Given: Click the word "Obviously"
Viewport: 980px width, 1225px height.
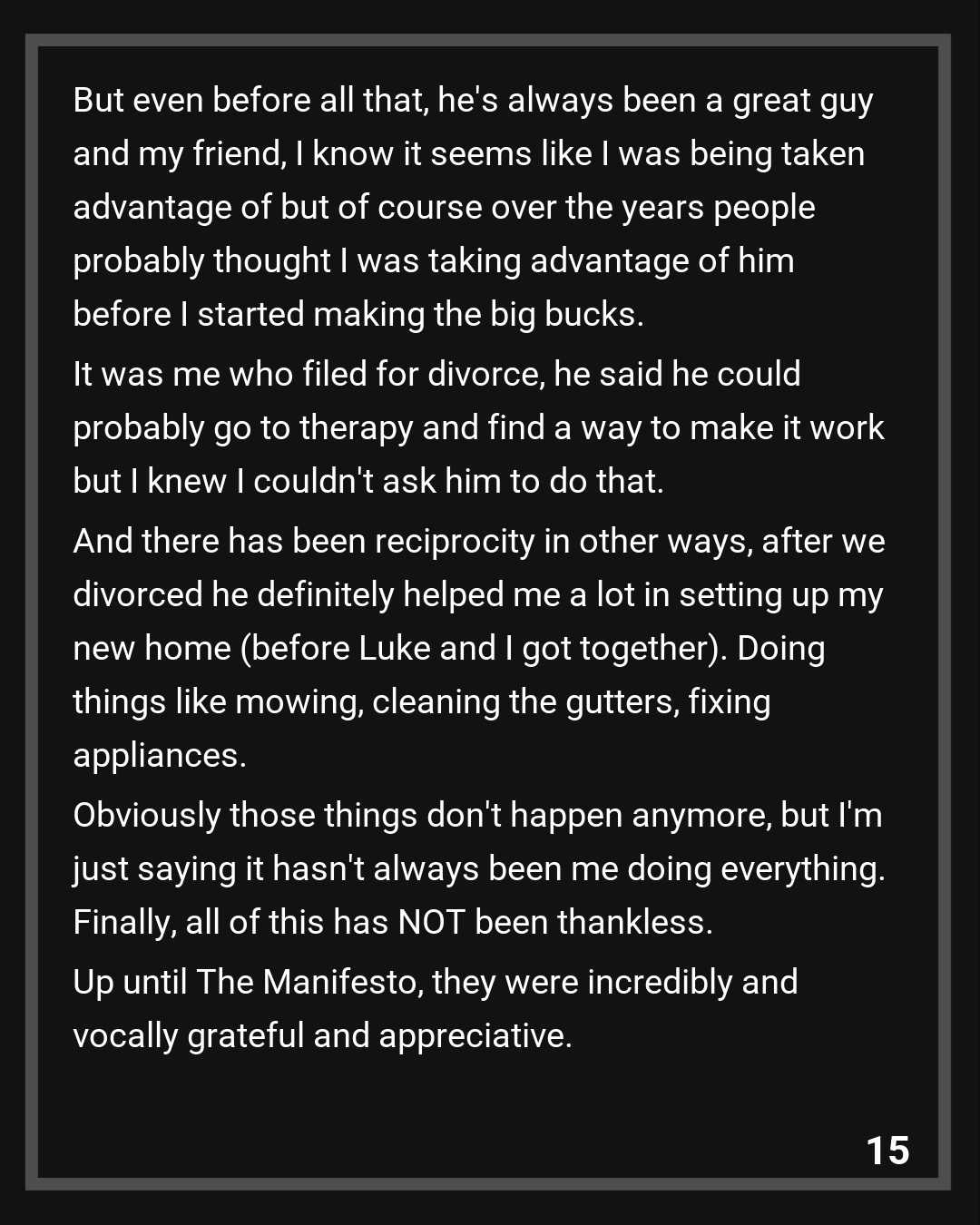Looking at the screenshot, I should coord(146,815).
